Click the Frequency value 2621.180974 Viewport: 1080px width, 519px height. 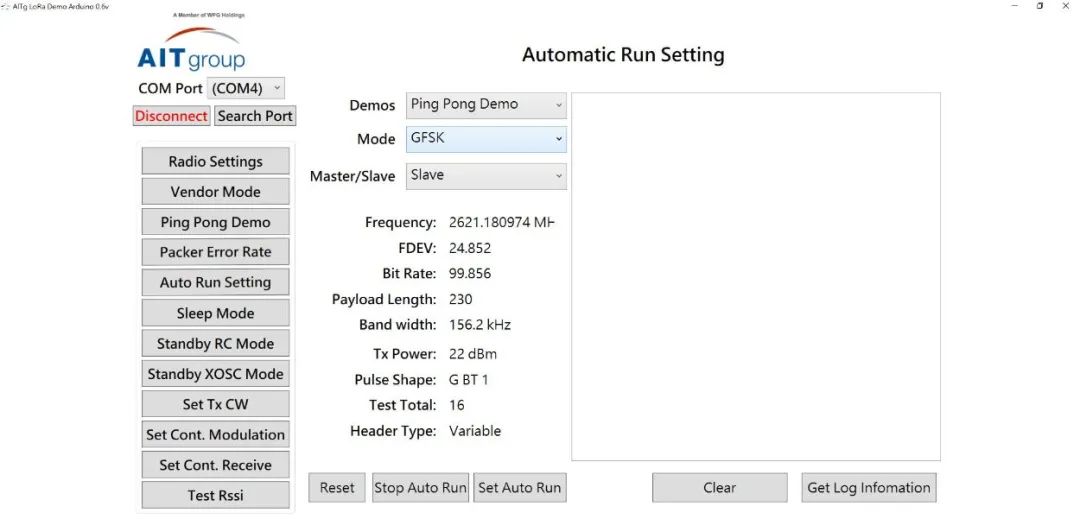[501, 222]
